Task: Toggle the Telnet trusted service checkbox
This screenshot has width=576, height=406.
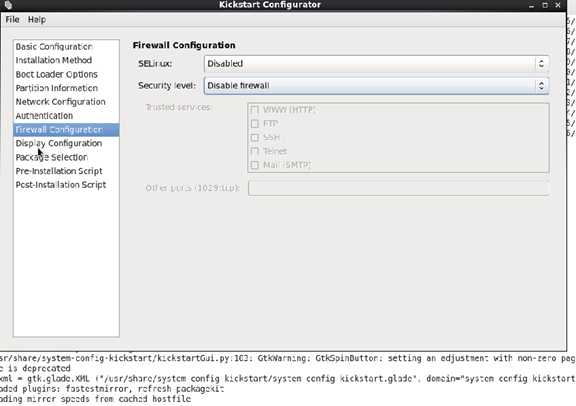Action: [255, 151]
